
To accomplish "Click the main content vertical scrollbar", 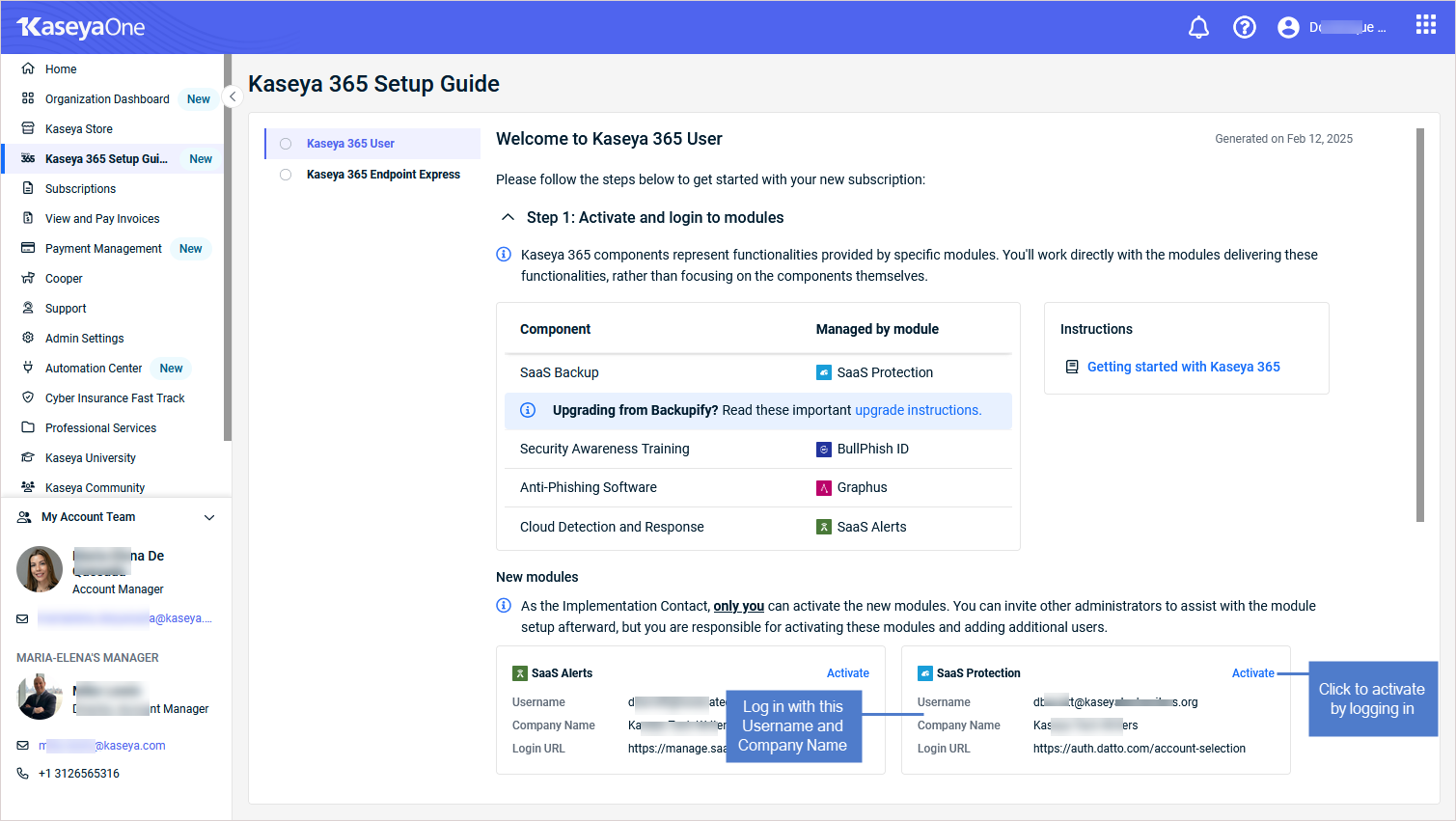I will [x=1420, y=324].
